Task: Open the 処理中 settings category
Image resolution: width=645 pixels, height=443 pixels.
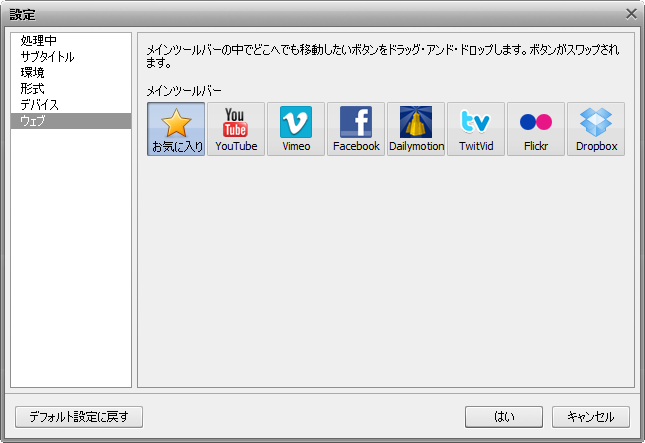Action: coord(71,41)
